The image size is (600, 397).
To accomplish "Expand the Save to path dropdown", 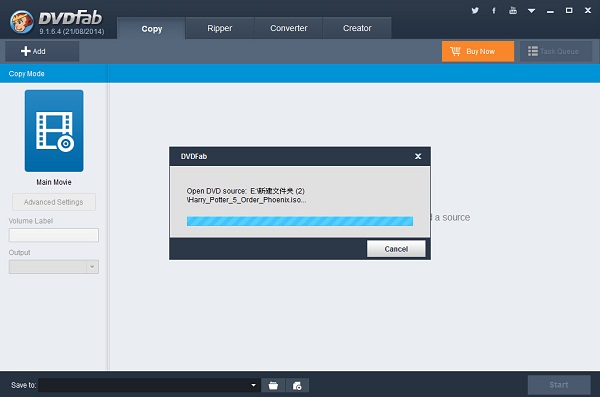I will (x=253, y=385).
